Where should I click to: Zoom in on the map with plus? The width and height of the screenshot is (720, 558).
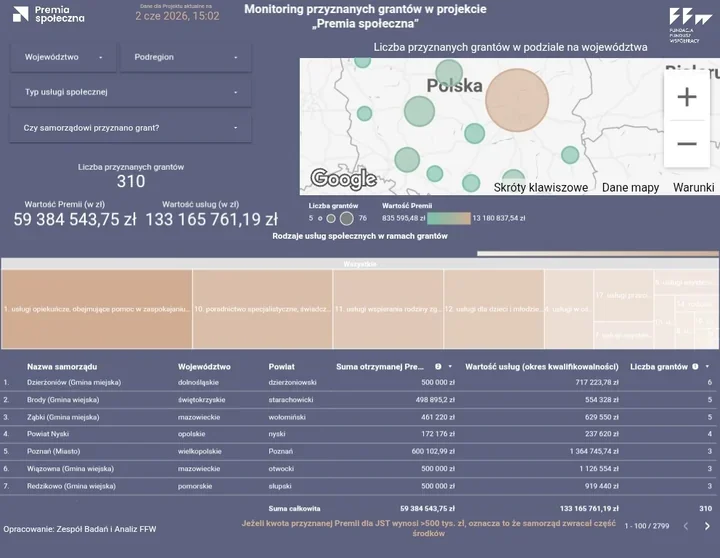pos(687,97)
